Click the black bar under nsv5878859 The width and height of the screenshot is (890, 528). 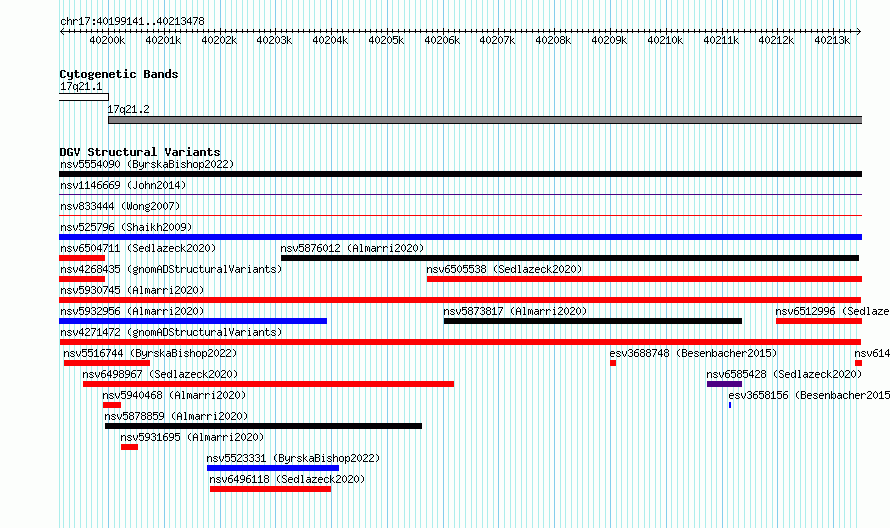click(263, 426)
